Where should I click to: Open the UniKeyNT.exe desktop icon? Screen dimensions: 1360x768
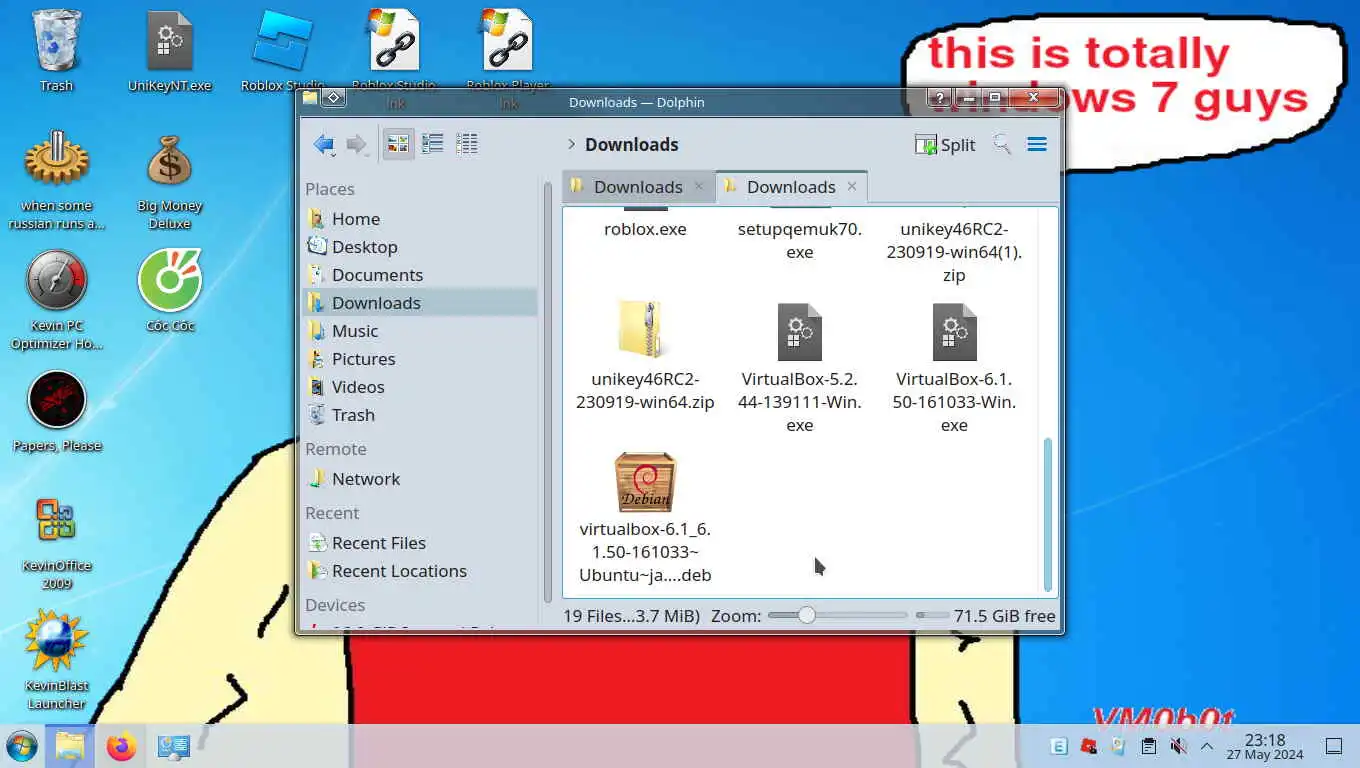pyautogui.click(x=170, y=50)
